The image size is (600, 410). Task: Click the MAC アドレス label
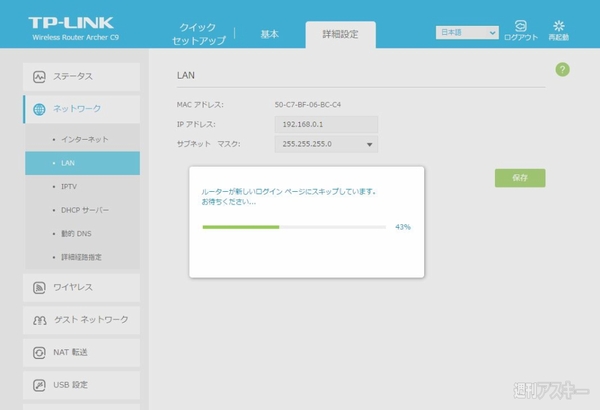tap(200, 105)
